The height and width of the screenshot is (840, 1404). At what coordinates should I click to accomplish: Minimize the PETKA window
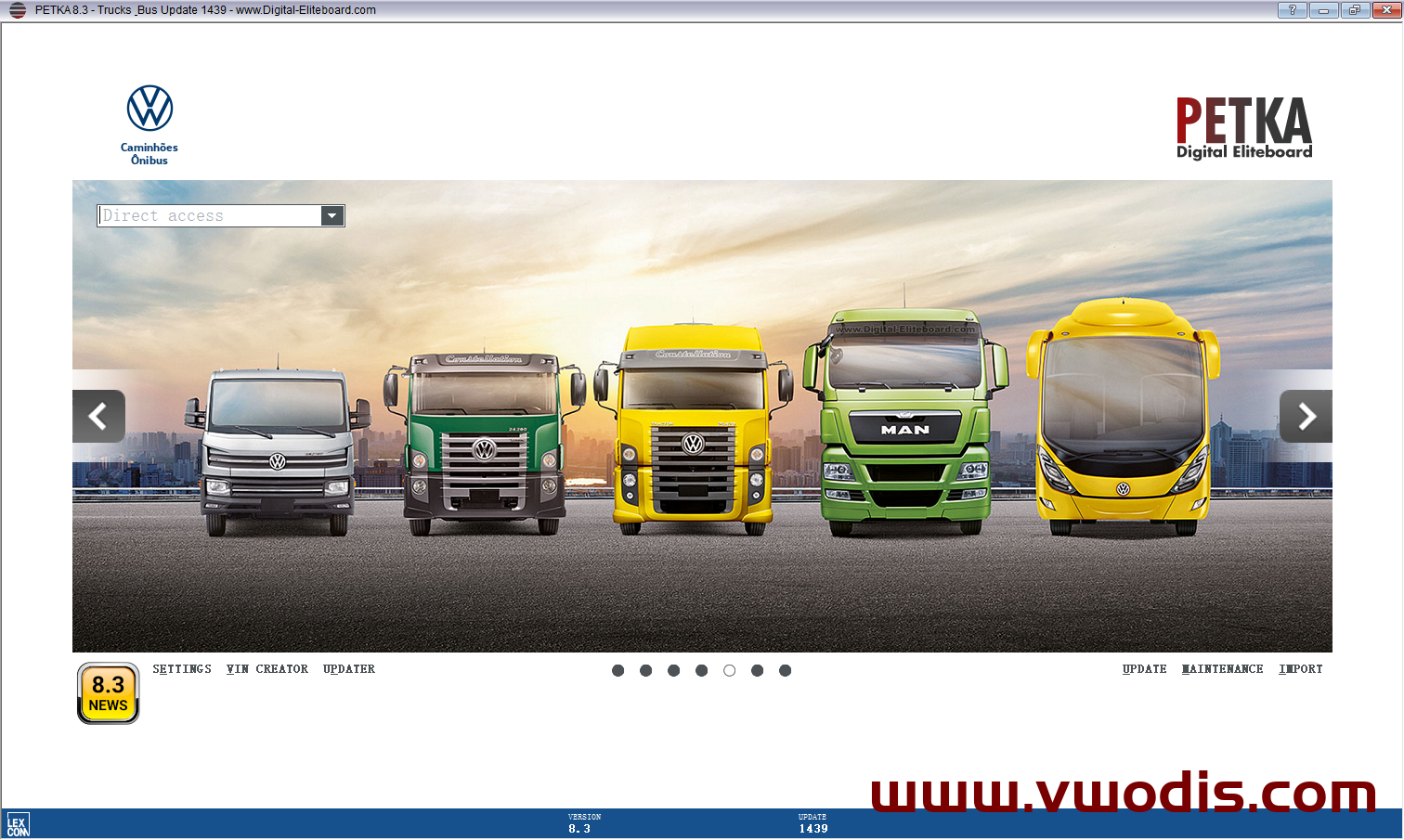(x=1323, y=10)
